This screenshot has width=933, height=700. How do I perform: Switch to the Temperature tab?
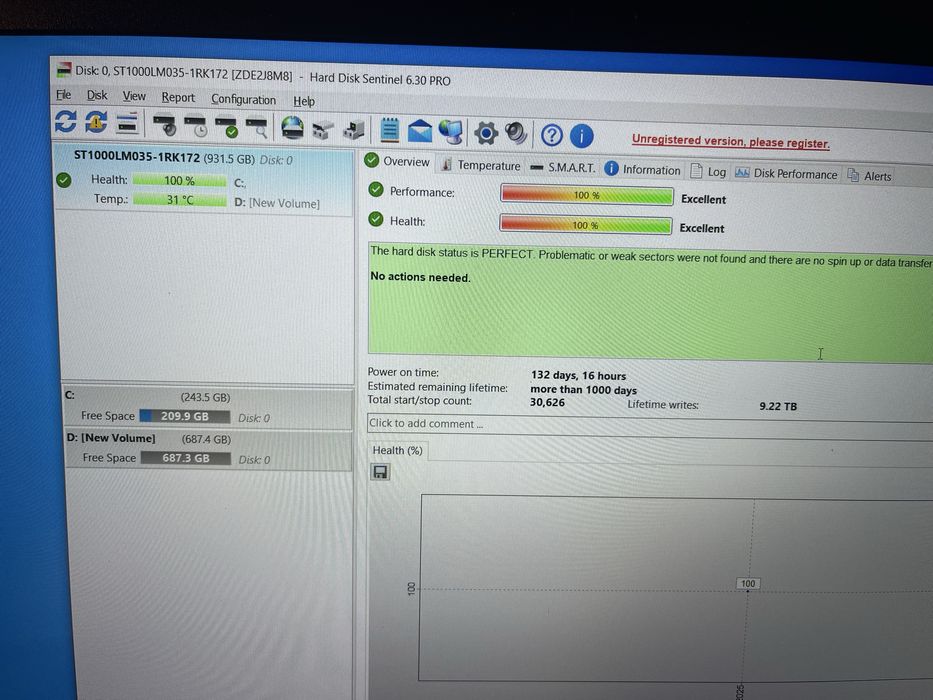coord(481,165)
